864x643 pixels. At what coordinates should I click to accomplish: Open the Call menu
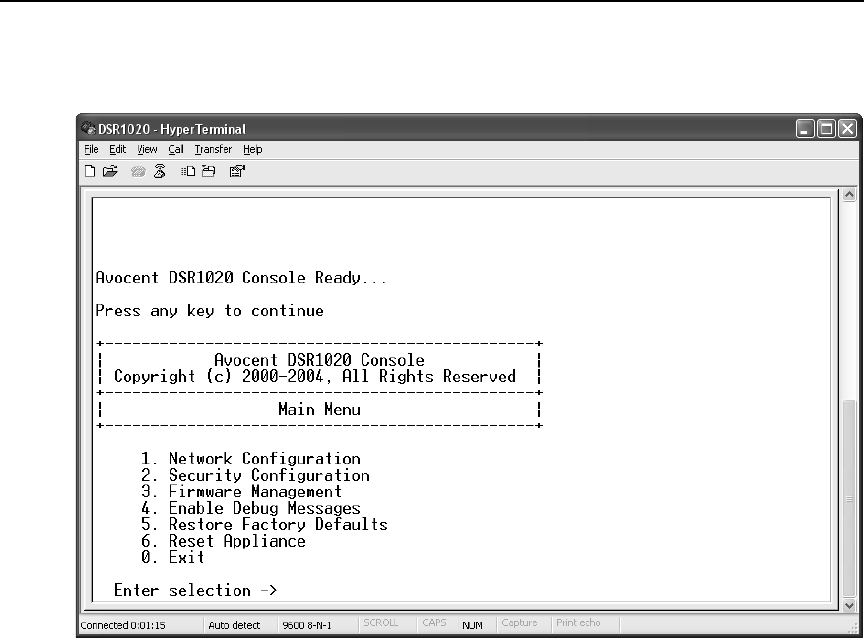pos(176,149)
